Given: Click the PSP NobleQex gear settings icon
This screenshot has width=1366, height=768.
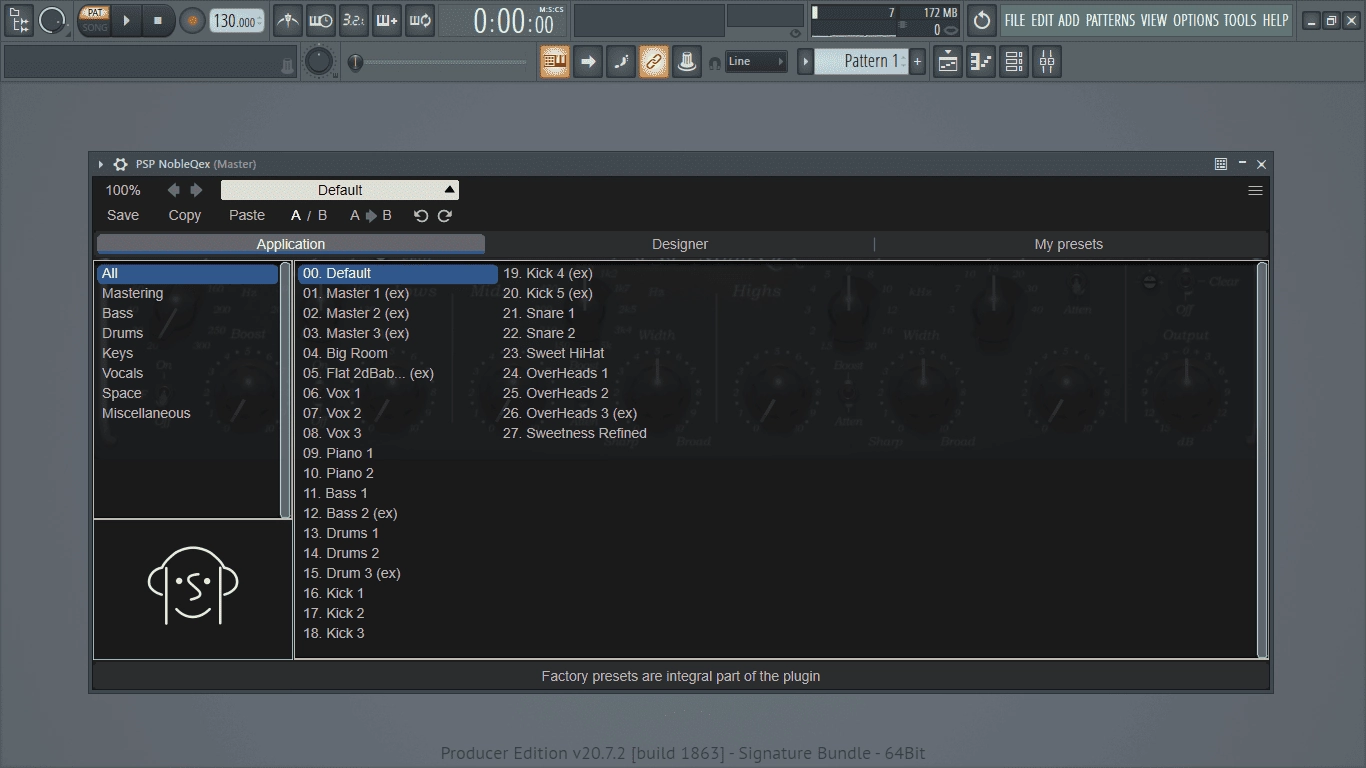Looking at the screenshot, I should tap(121, 164).
